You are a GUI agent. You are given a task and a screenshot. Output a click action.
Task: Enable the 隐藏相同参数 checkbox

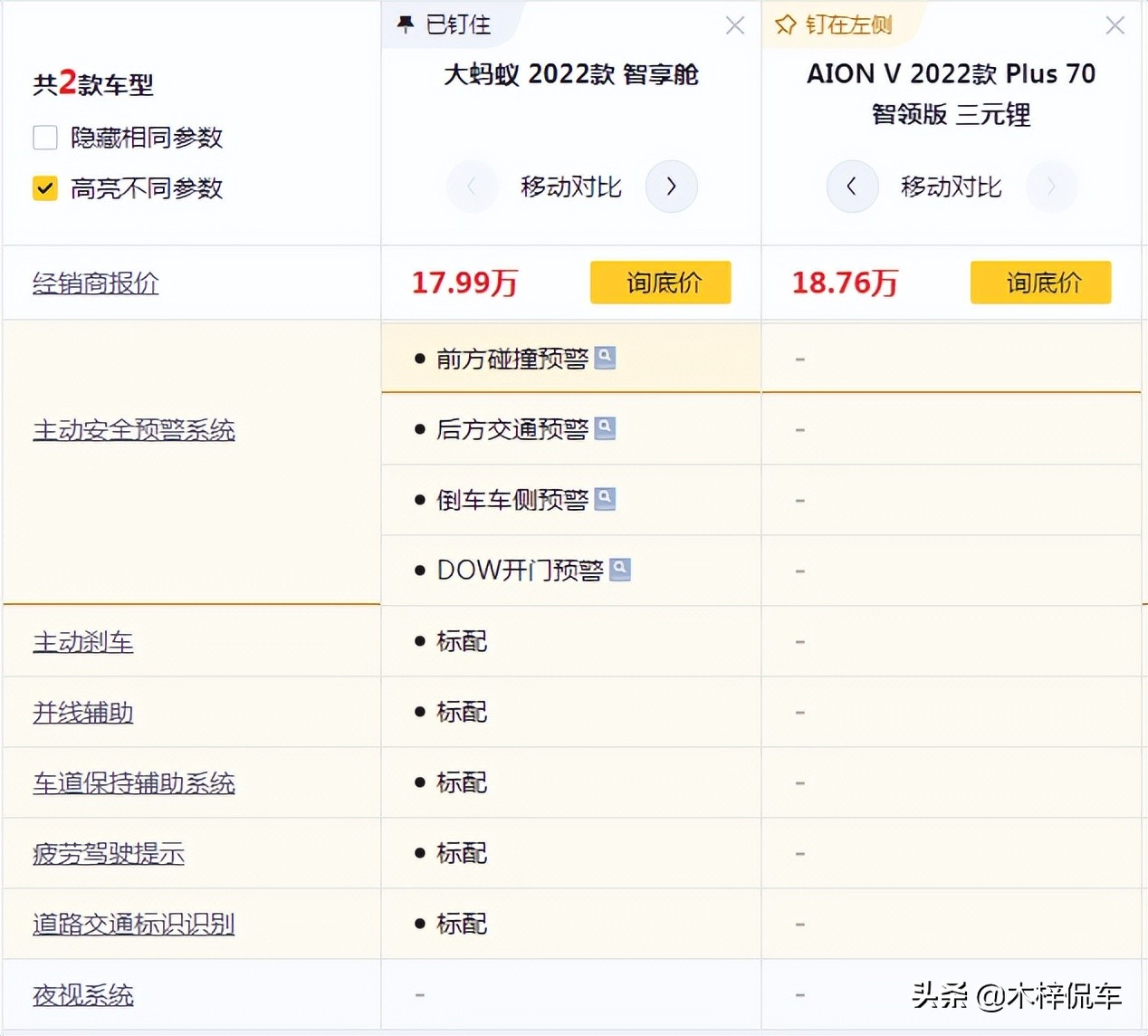tap(45, 138)
